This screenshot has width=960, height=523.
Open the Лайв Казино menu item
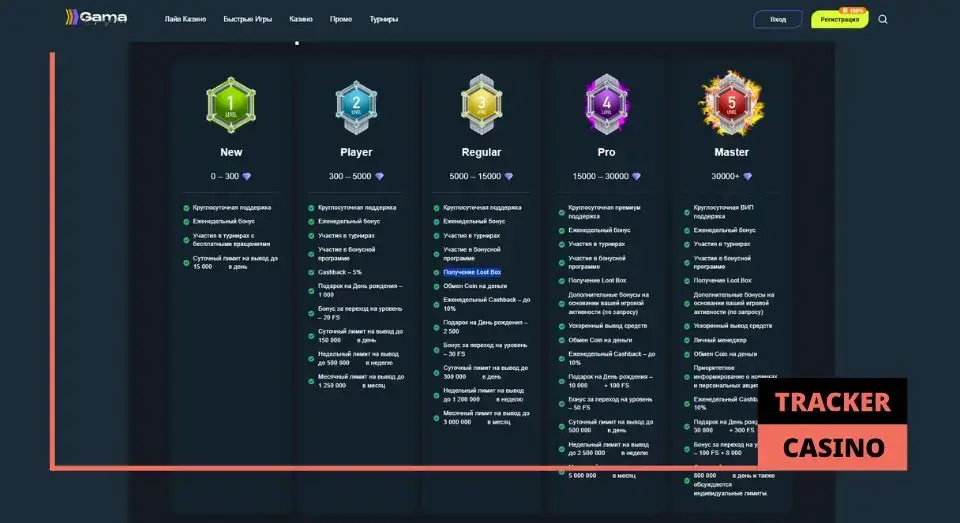[185, 19]
